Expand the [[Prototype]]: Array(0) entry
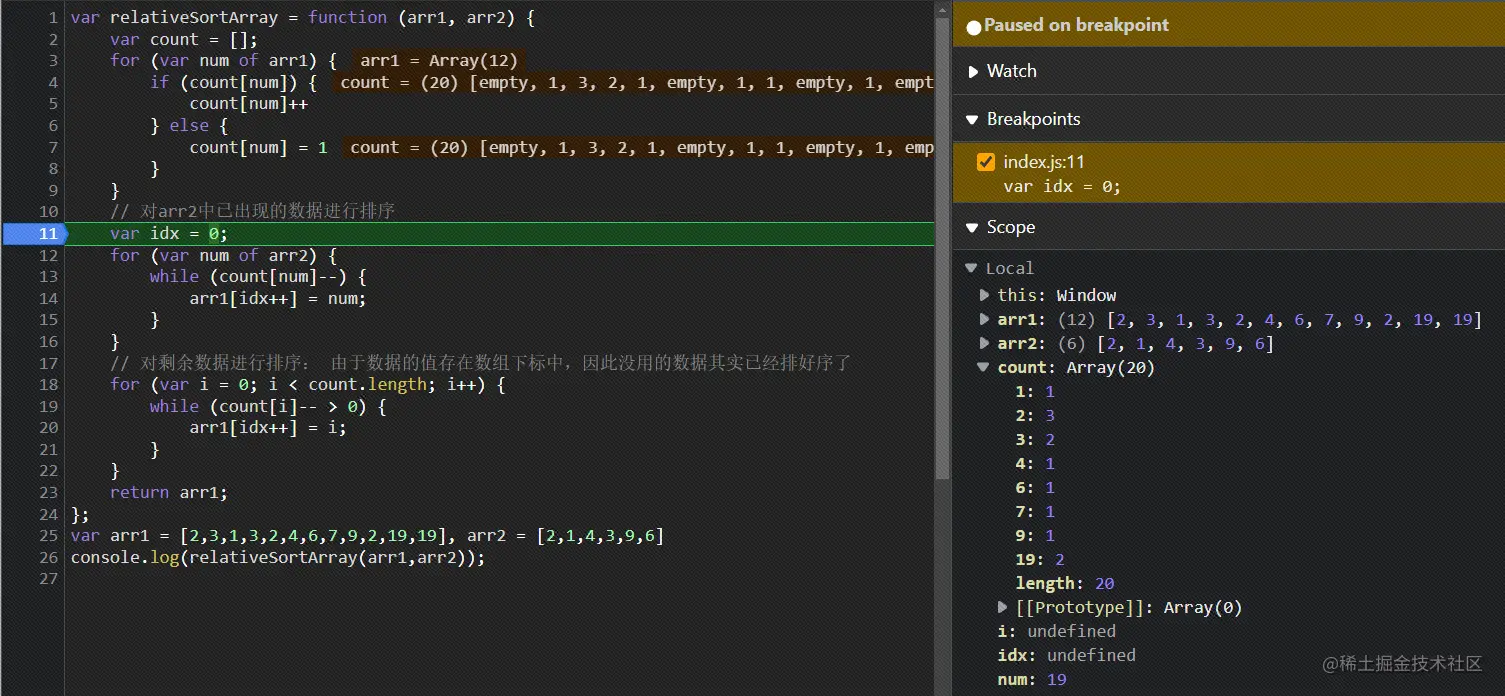Viewport: 1505px width, 696px height. (1003, 607)
